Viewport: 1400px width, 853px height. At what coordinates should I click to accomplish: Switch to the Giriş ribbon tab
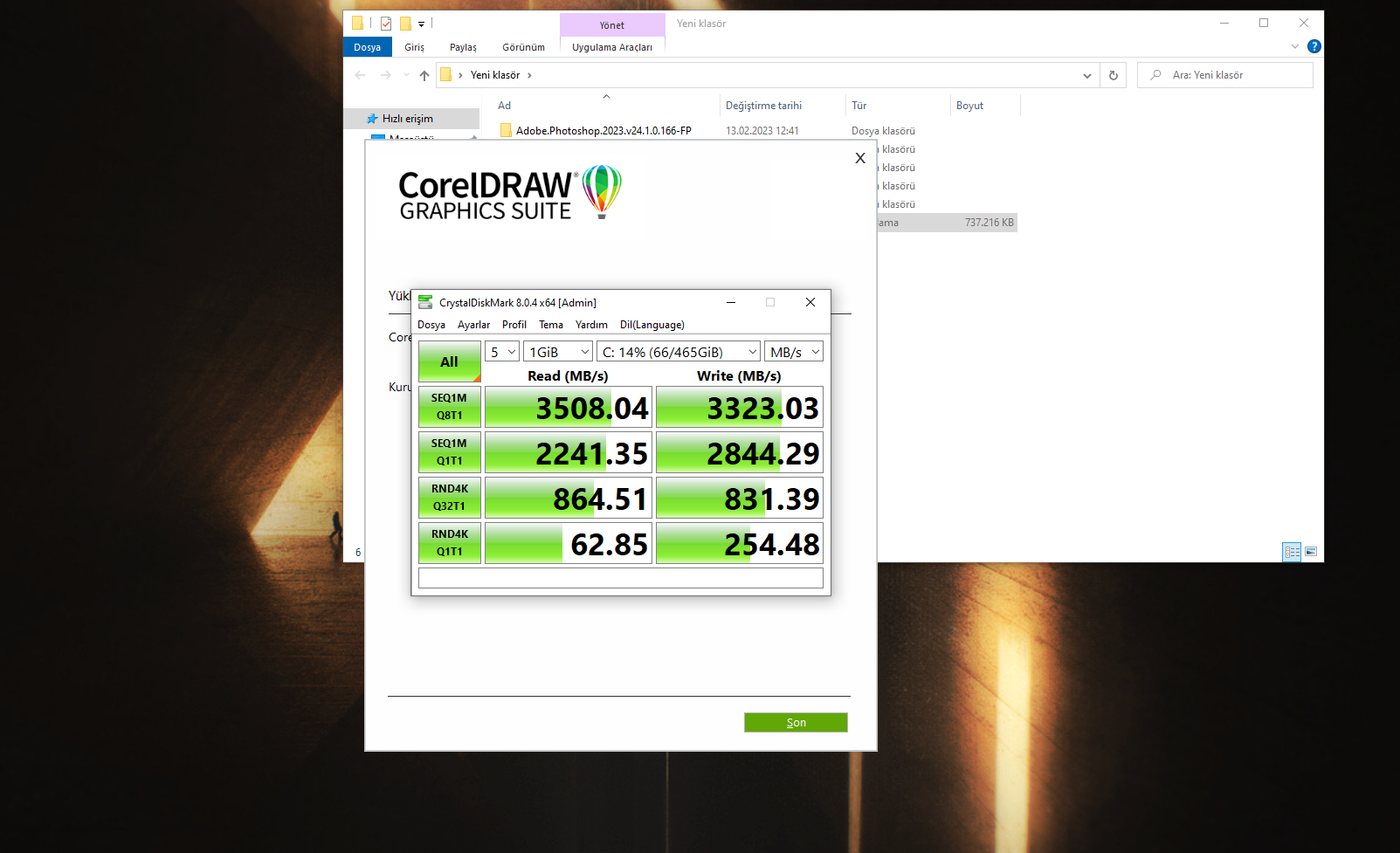tap(415, 47)
